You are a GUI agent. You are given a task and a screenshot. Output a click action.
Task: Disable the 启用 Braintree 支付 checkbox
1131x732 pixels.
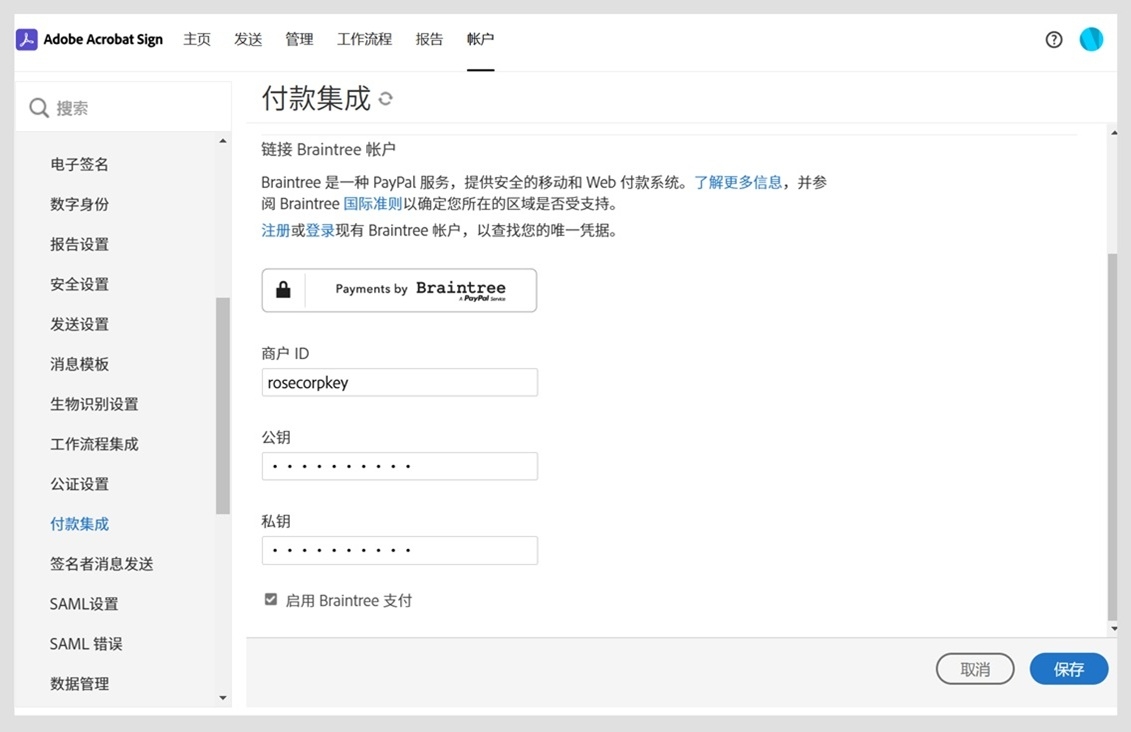pyautogui.click(x=270, y=599)
